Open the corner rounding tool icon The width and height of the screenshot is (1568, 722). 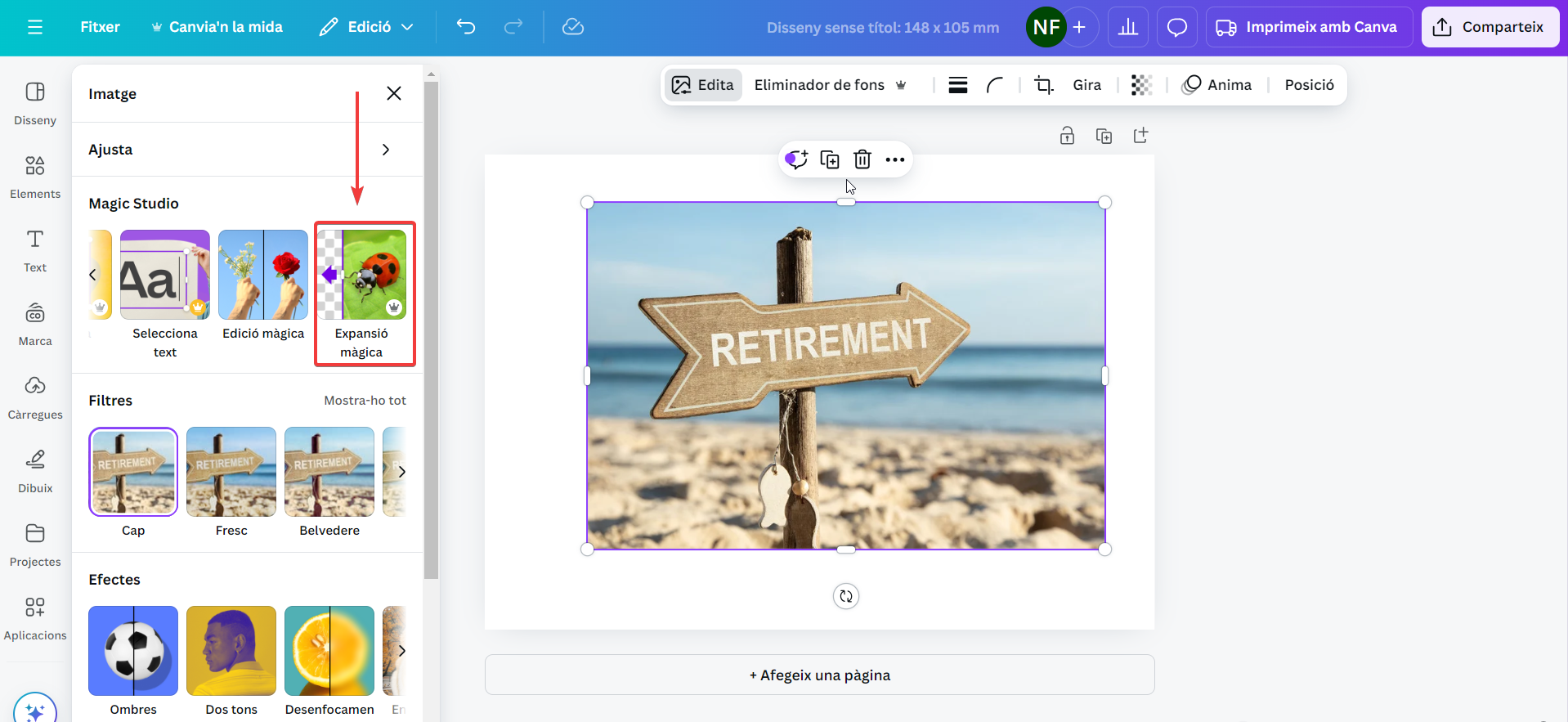click(x=995, y=85)
